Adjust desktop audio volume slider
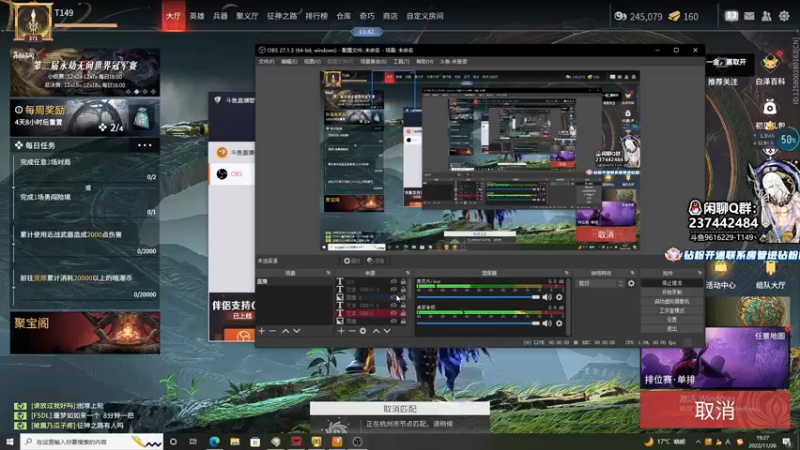The image size is (800, 450). click(x=478, y=323)
